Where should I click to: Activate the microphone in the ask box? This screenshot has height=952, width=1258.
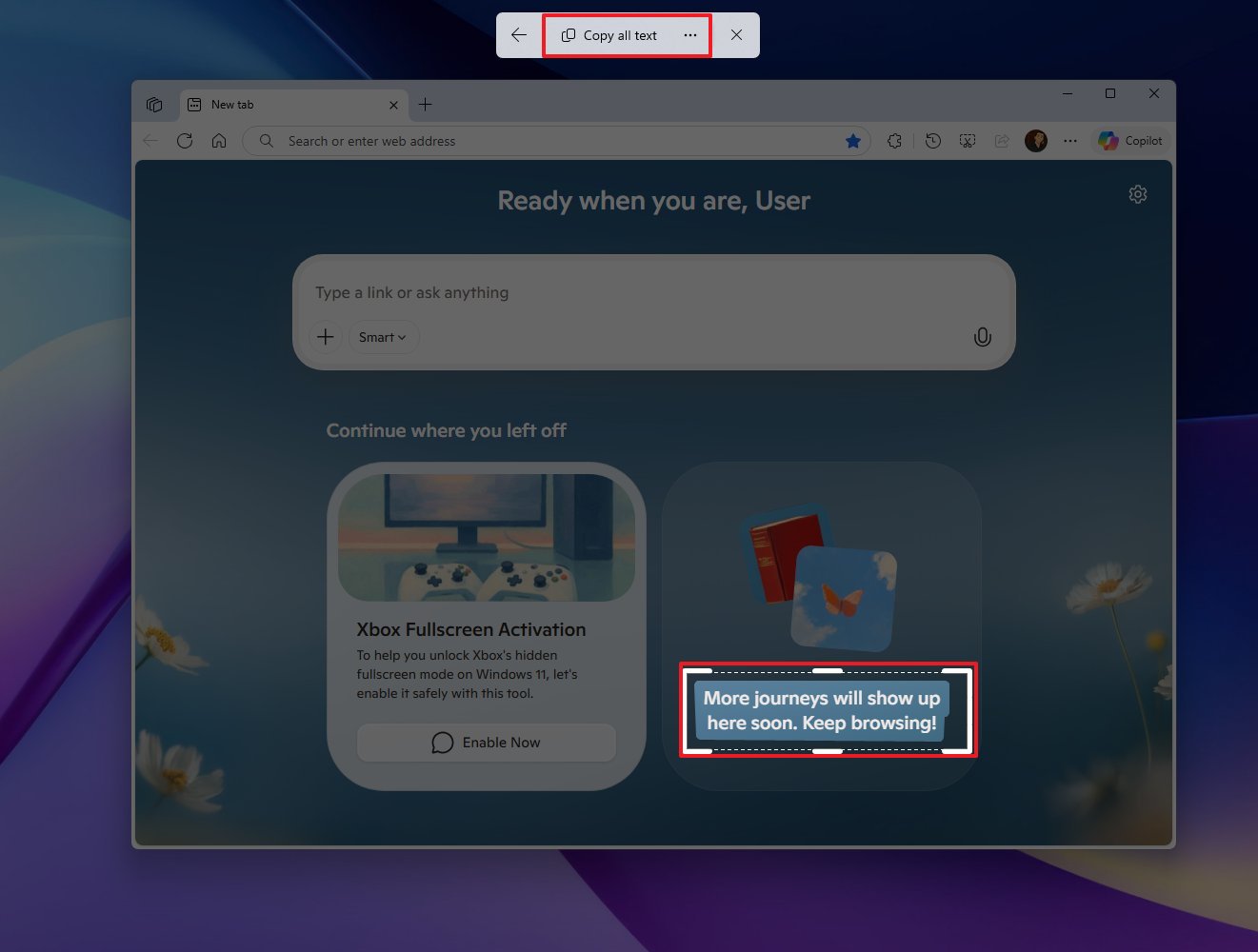[x=982, y=337]
